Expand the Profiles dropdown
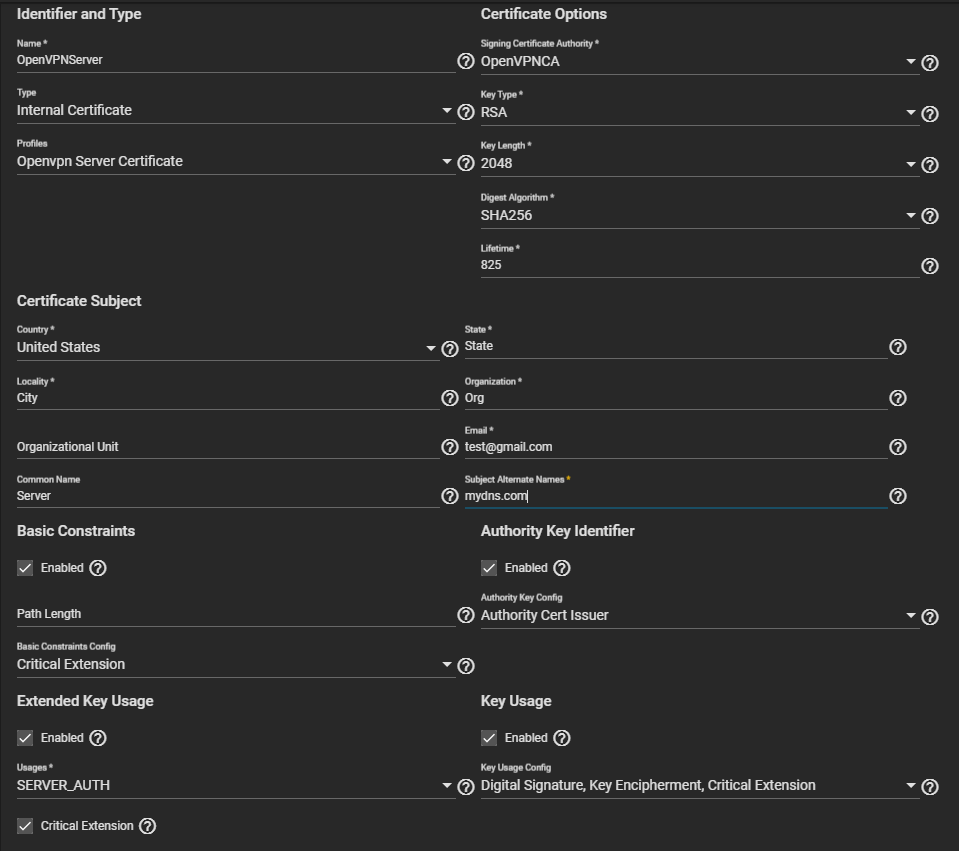The image size is (959, 851). (x=235, y=162)
